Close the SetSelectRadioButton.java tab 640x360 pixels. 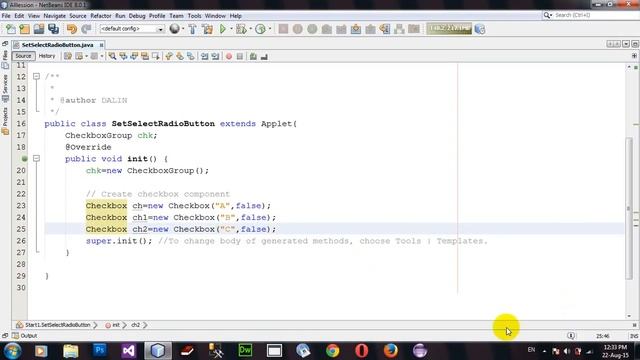[x=101, y=45]
